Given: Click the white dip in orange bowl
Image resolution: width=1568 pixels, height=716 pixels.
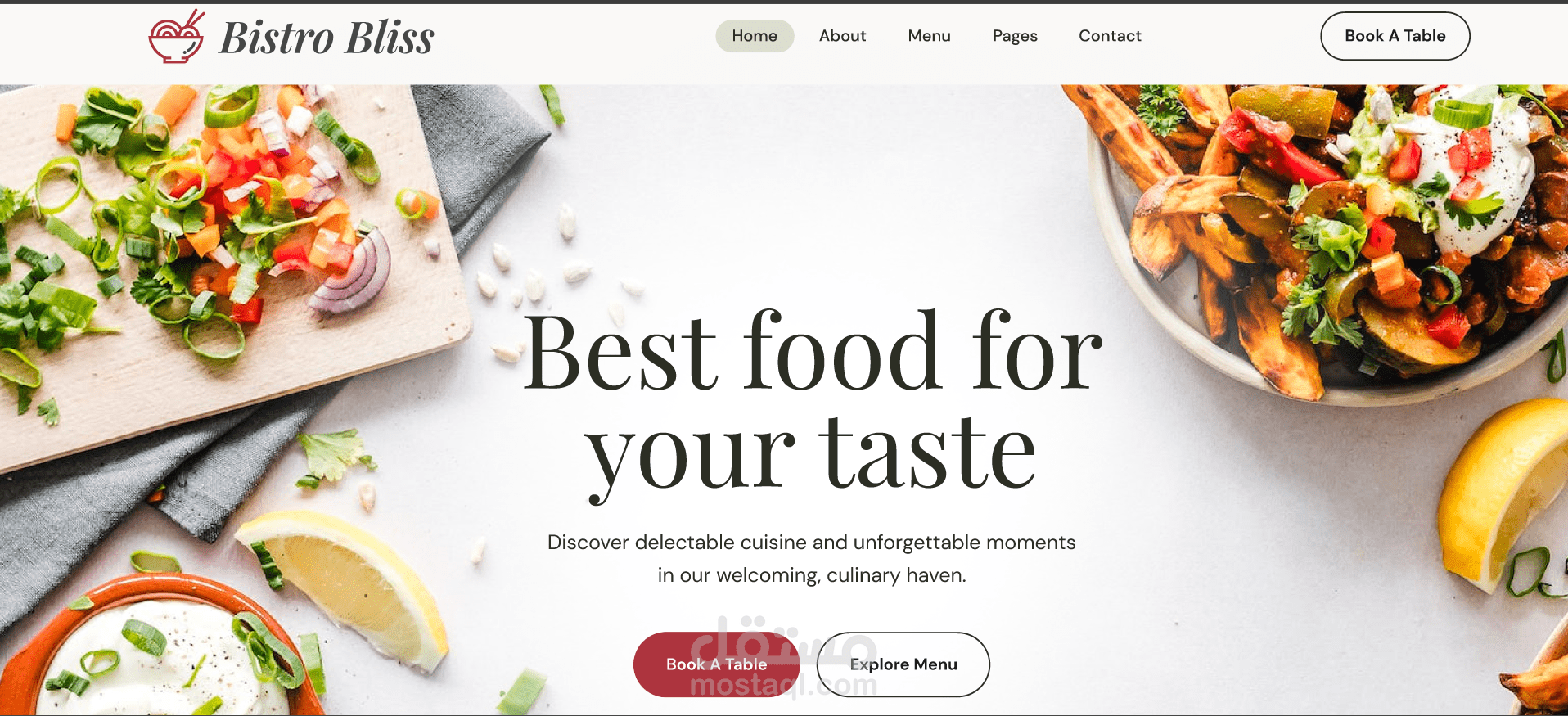Looking at the screenshot, I should 164,663.
